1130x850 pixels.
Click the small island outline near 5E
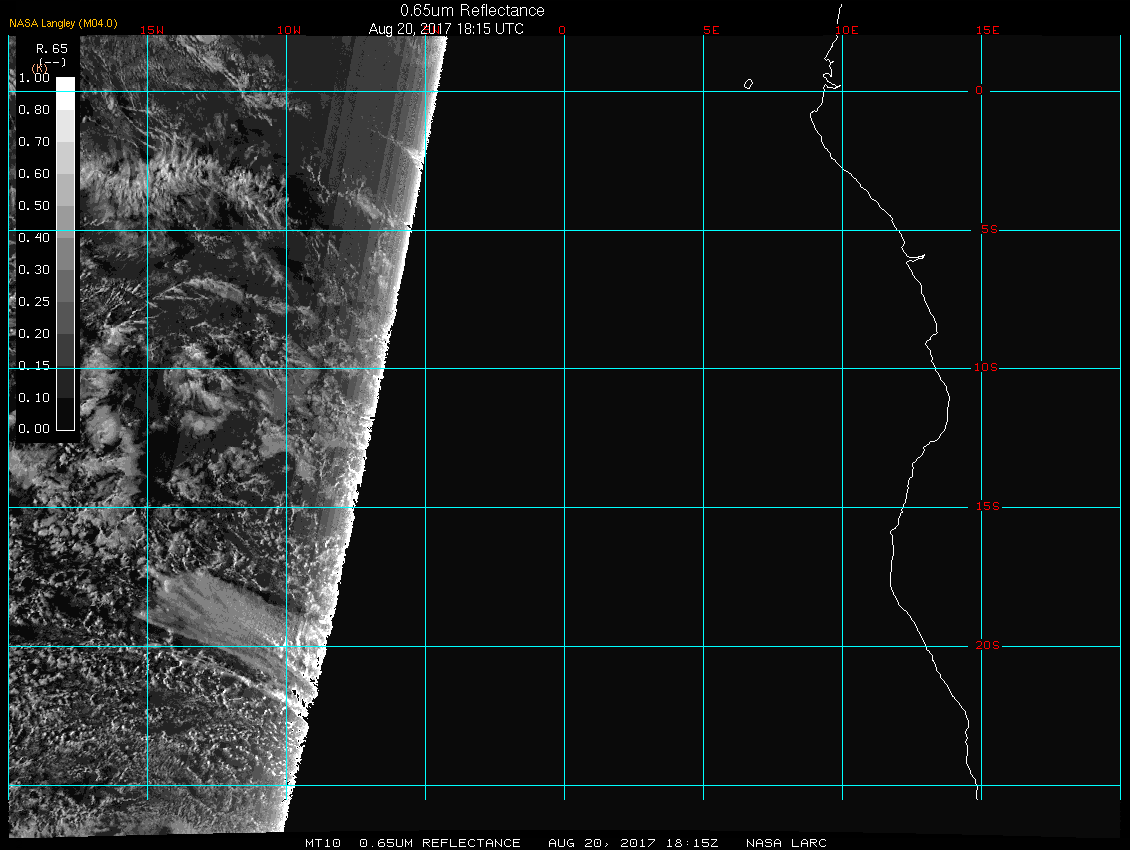[748, 84]
